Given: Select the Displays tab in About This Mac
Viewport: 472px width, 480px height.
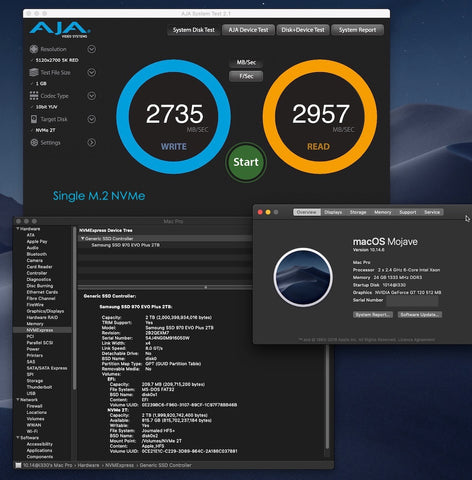Looking at the screenshot, I should click(x=333, y=212).
